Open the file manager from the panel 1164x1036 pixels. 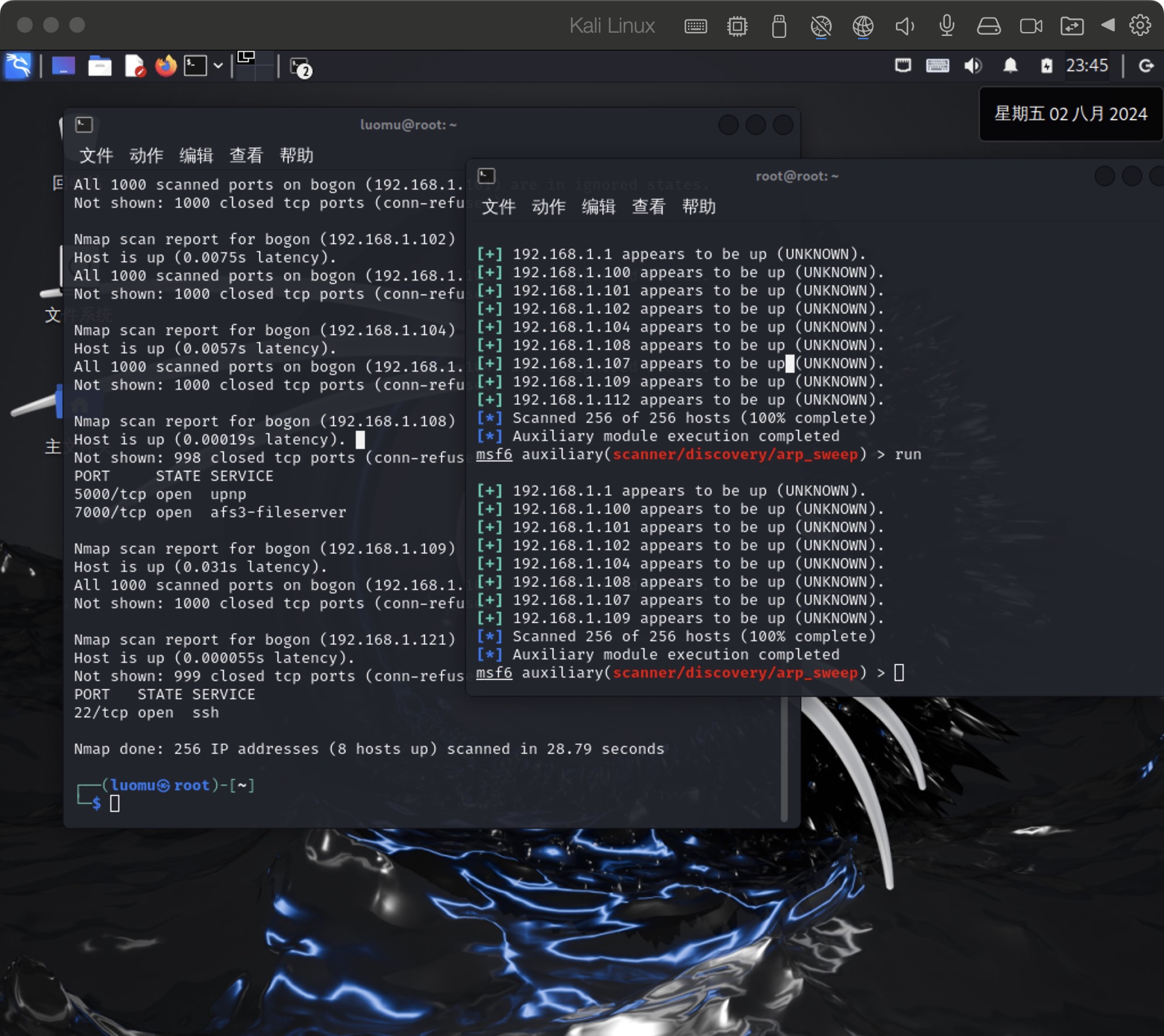pyautogui.click(x=100, y=66)
